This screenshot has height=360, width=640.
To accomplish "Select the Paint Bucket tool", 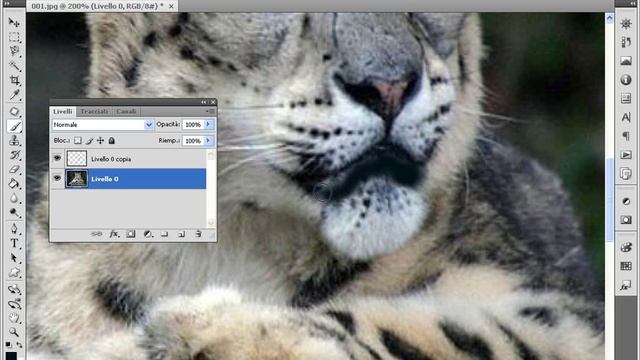I will [x=14, y=184].
